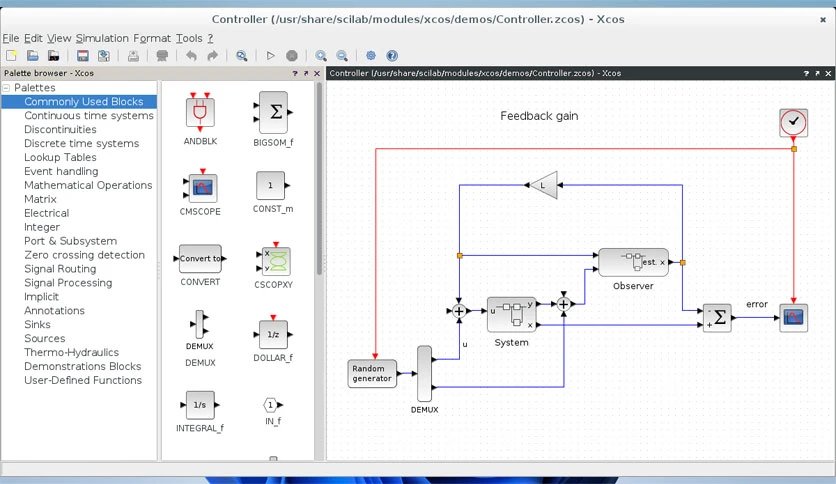Select Zero crossing detection palette
The width and height of the screenshot is (836, 484).
pos(84,255)
